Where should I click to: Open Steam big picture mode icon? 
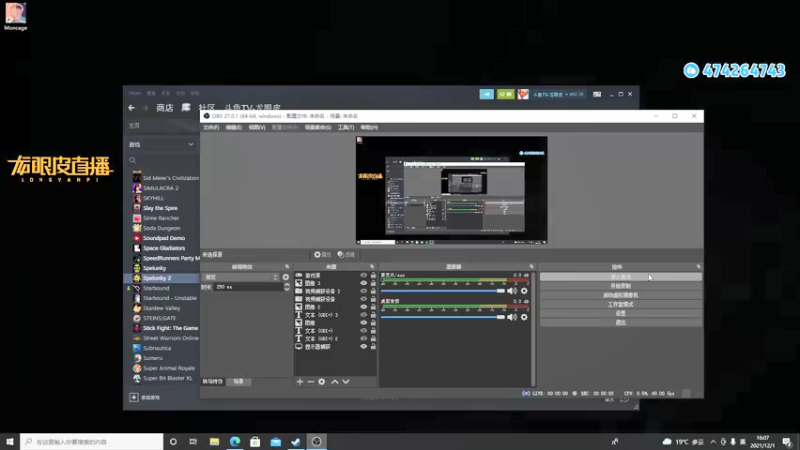597,94
